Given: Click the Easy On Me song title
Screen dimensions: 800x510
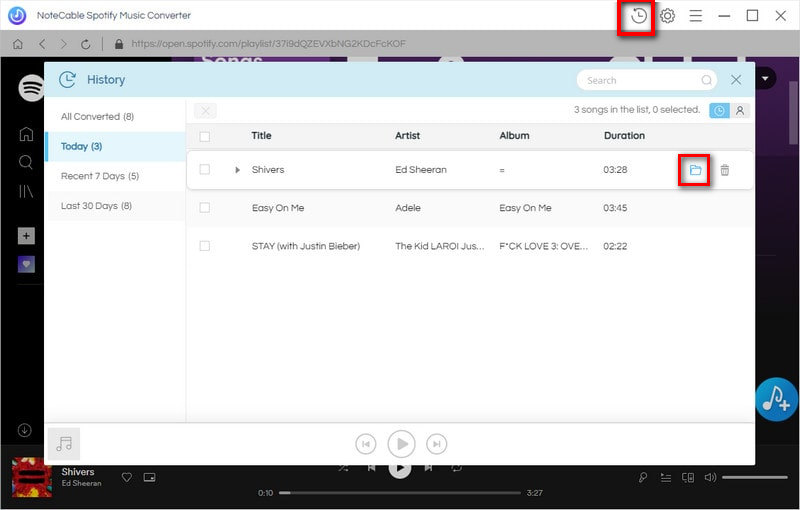Looking at the screenshot, I should 278,208.
